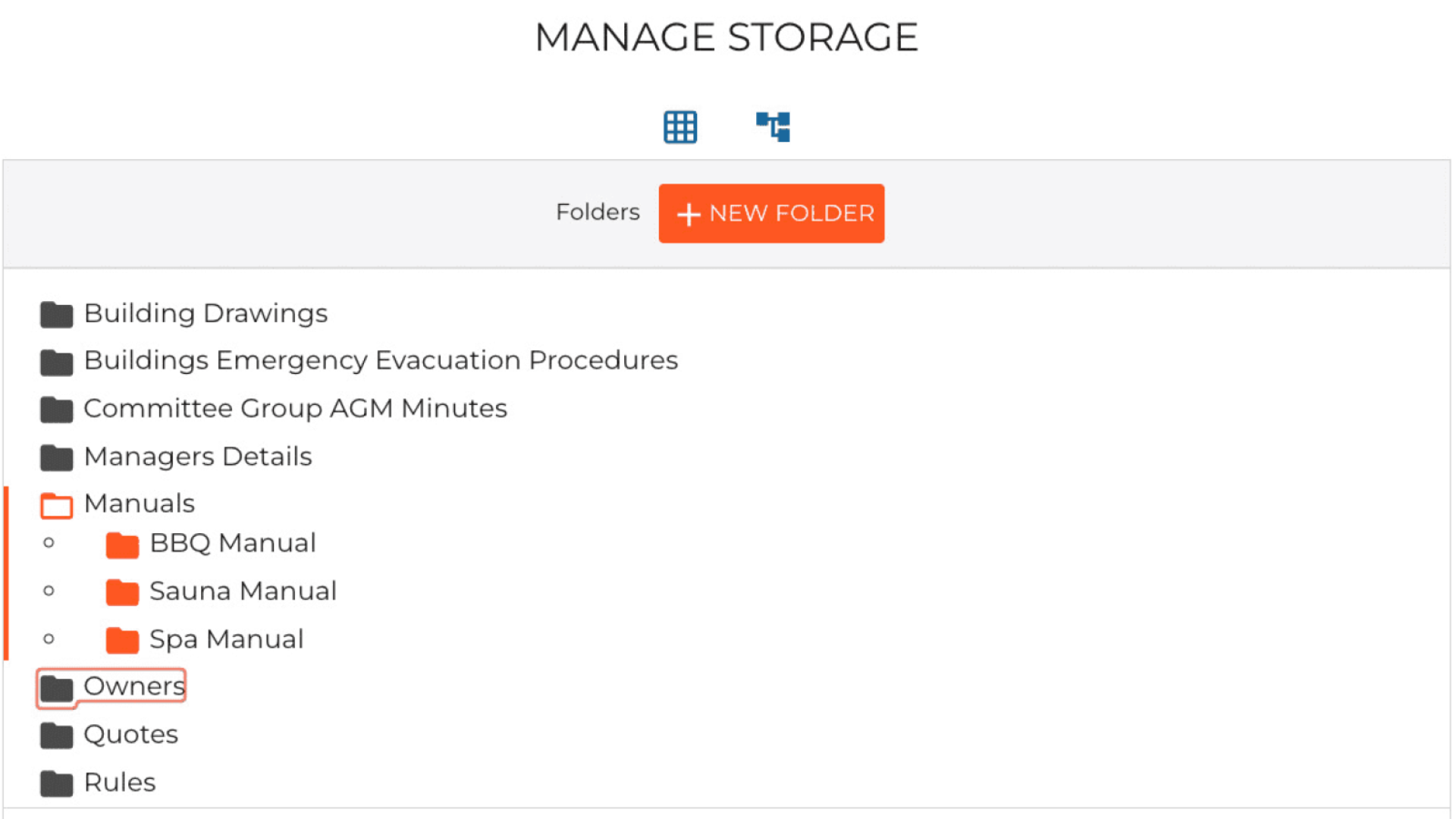The image size is (1456, 819).
Task: Open the Building Drawings folder label
Action: (x=206, y=313)
